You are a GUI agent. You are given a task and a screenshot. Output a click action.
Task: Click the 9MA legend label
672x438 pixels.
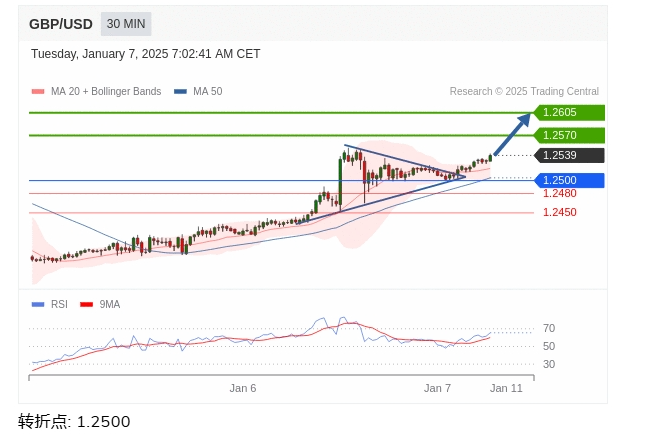110,304
